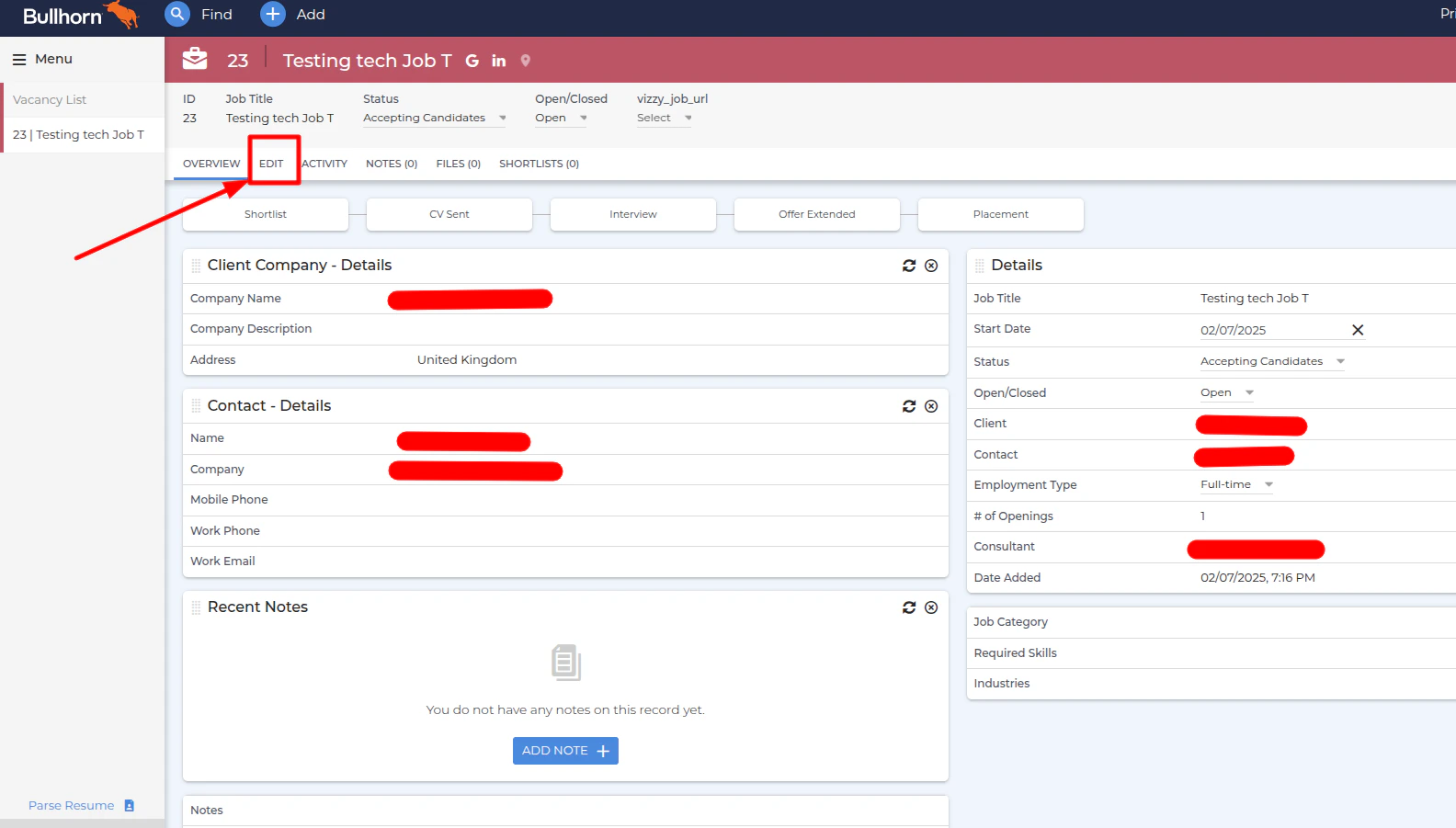This screenshot has width=1456, height=828.
Task: Click the Add label in top bar
Action: [x=311, y=15]
